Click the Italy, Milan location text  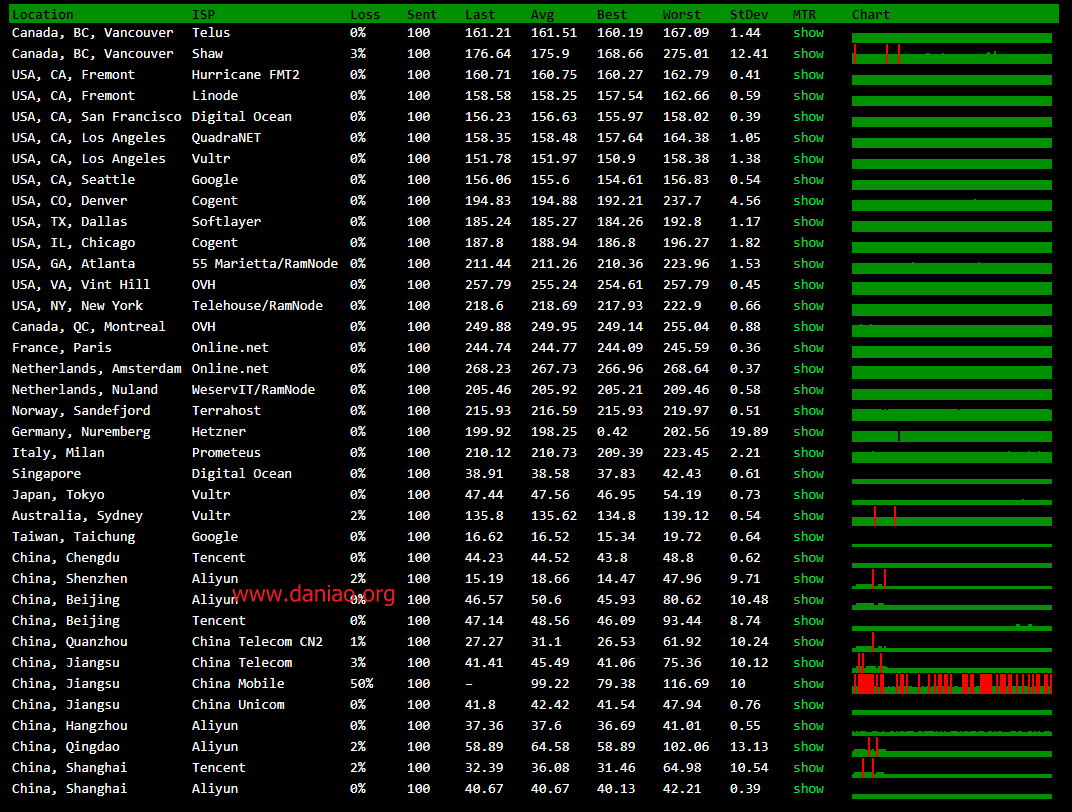click(x=58, y=452)
